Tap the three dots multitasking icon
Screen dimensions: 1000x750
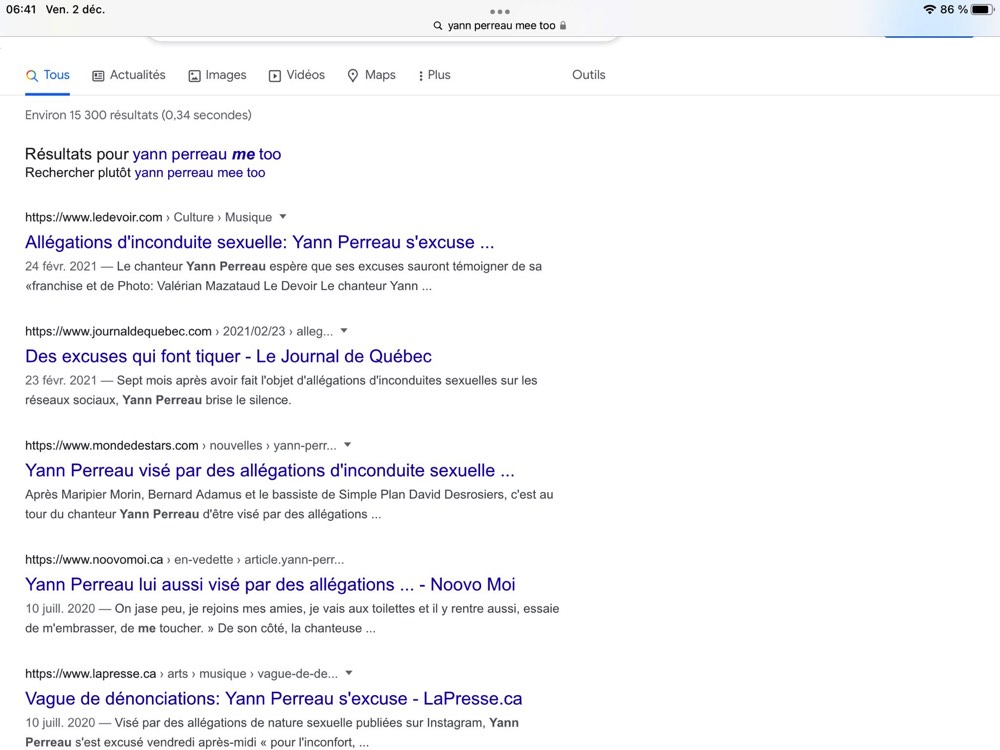coord(500,11)
